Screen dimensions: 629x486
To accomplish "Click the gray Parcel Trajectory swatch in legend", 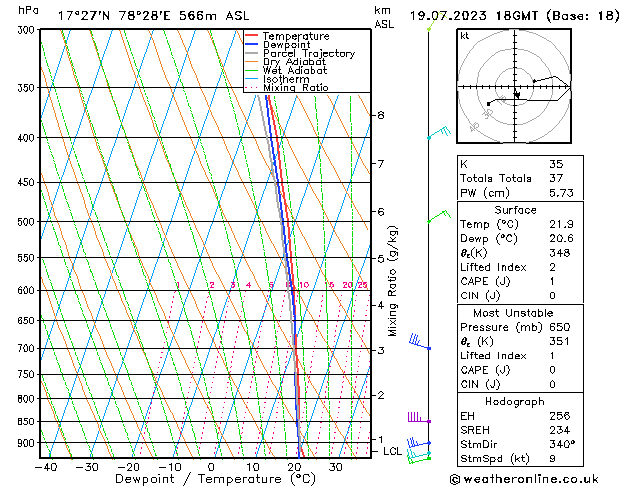I will [x=251, y=53].
